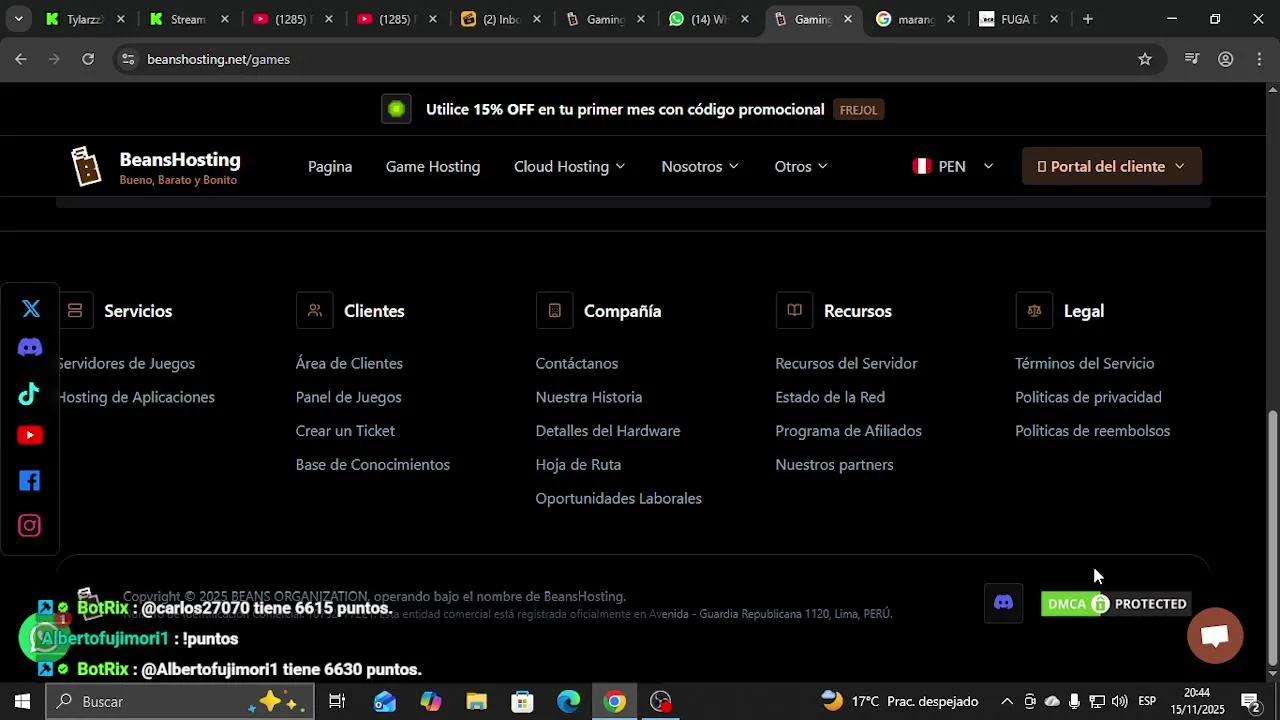Open the PEN currency selector
Screen dimensions: 1280x720
[953, 167]
